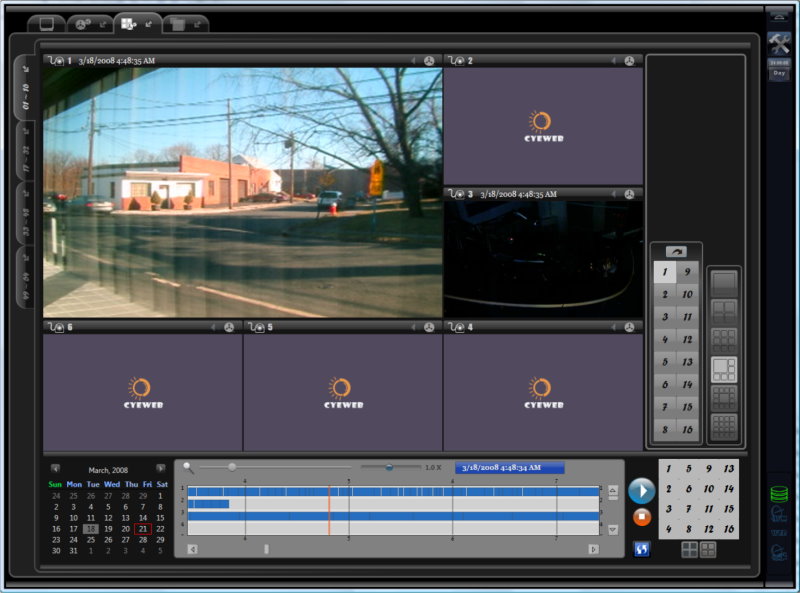This screenshot has height=593, width=800.
Task: Toggle channel 9 in the camera selector
Action: 687,272
